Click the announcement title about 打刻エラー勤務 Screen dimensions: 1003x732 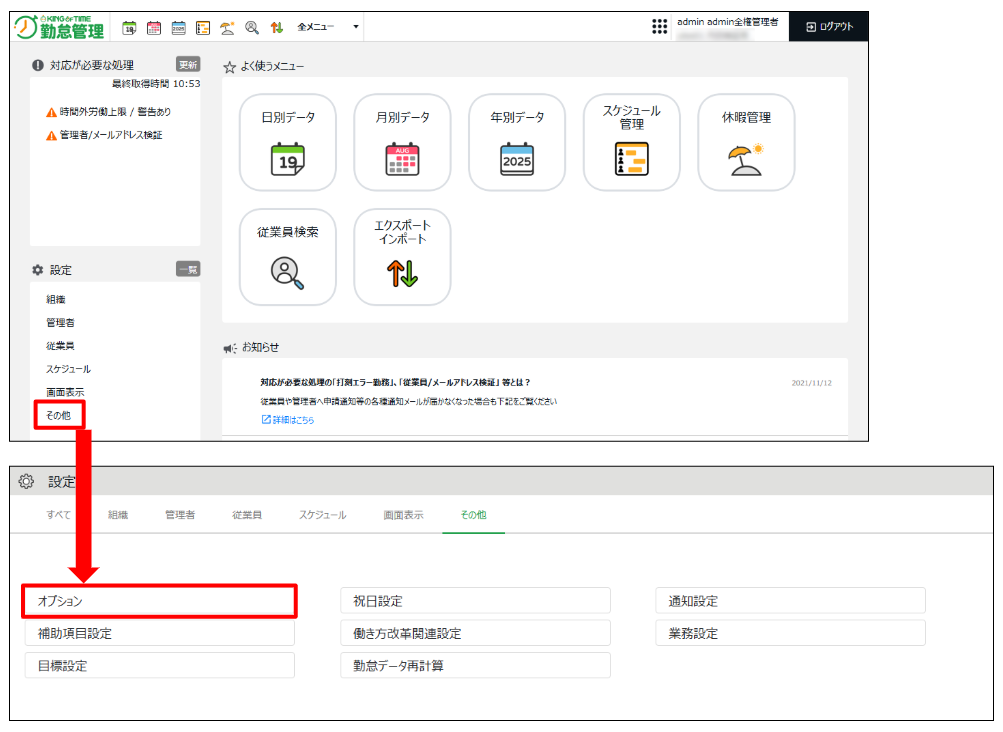[x=395, y=382]
